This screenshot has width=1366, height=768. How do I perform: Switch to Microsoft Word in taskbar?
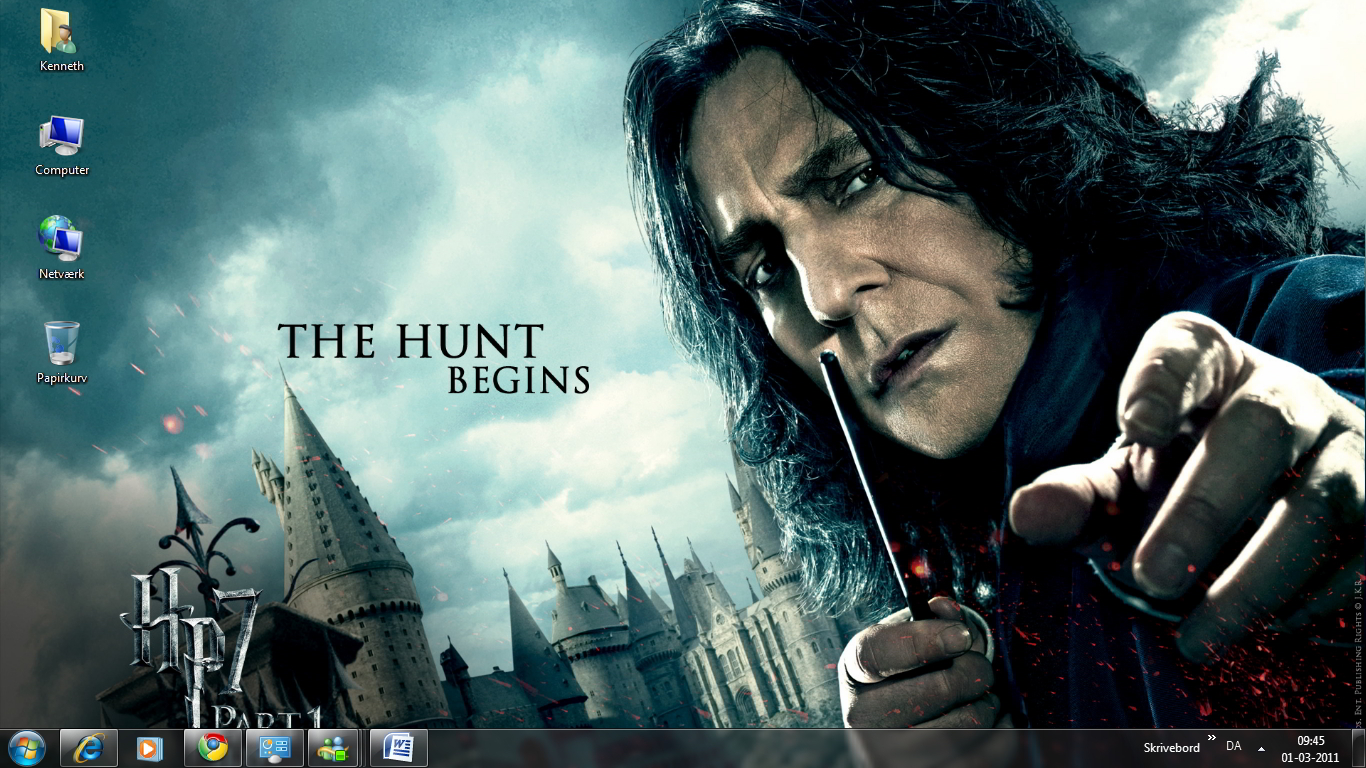point(398,748)
